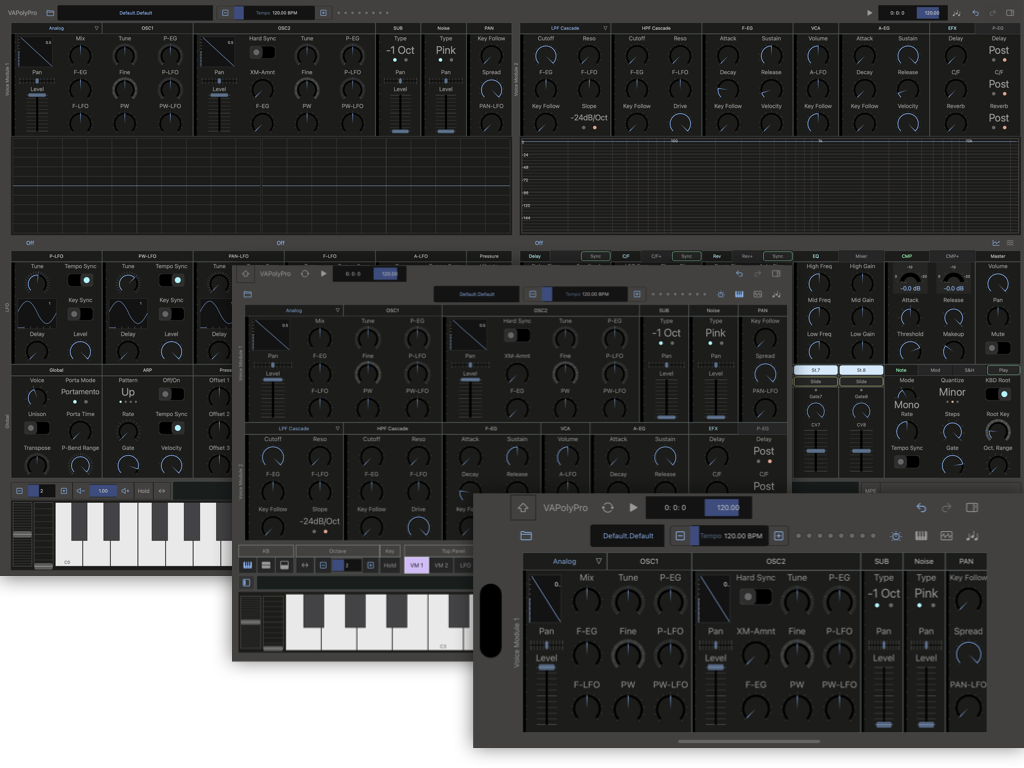Screen dimensions: 1024x768
Task: Click Delay Sync button in effects row
Action: coord(596,256)
